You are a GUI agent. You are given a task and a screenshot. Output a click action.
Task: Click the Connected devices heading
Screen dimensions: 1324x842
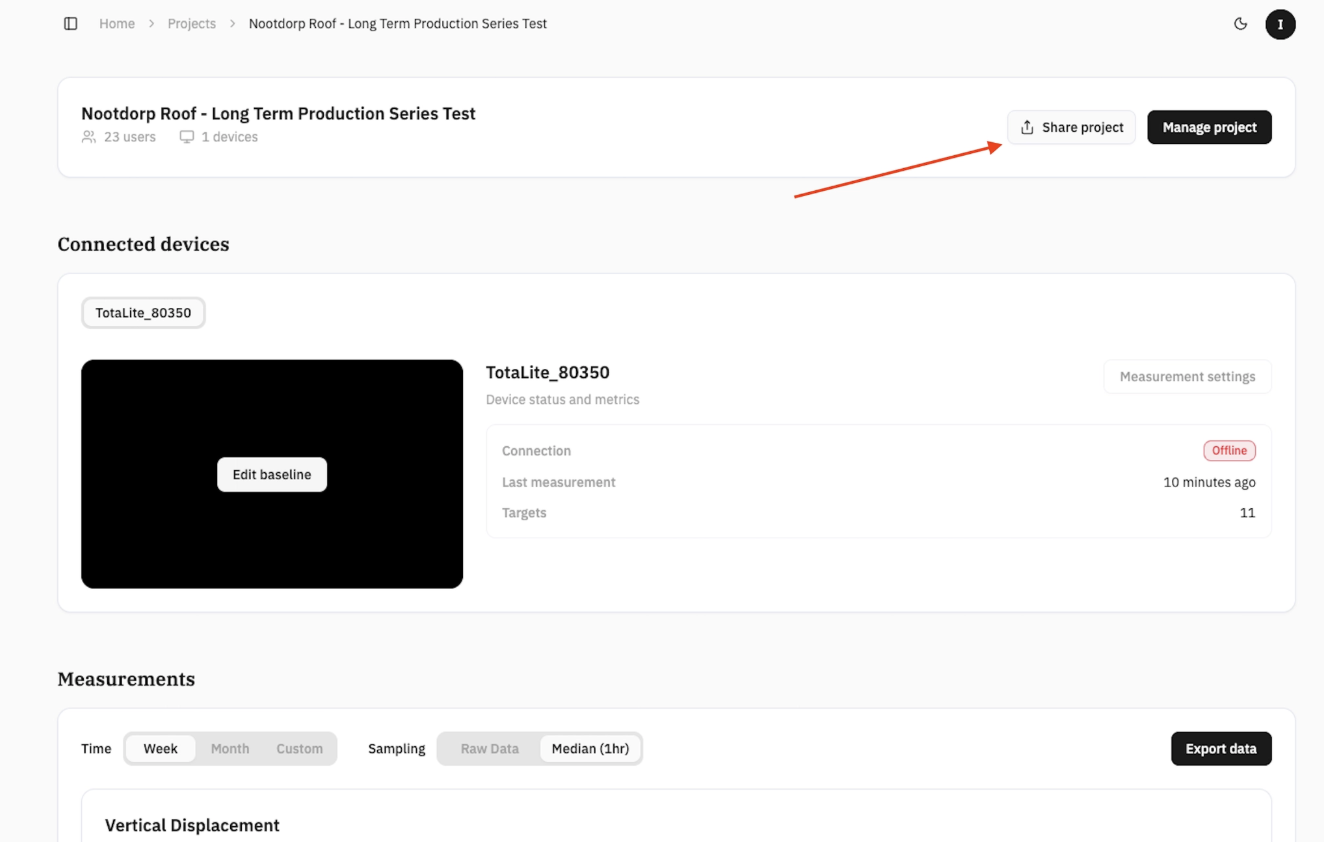point(143,244)
